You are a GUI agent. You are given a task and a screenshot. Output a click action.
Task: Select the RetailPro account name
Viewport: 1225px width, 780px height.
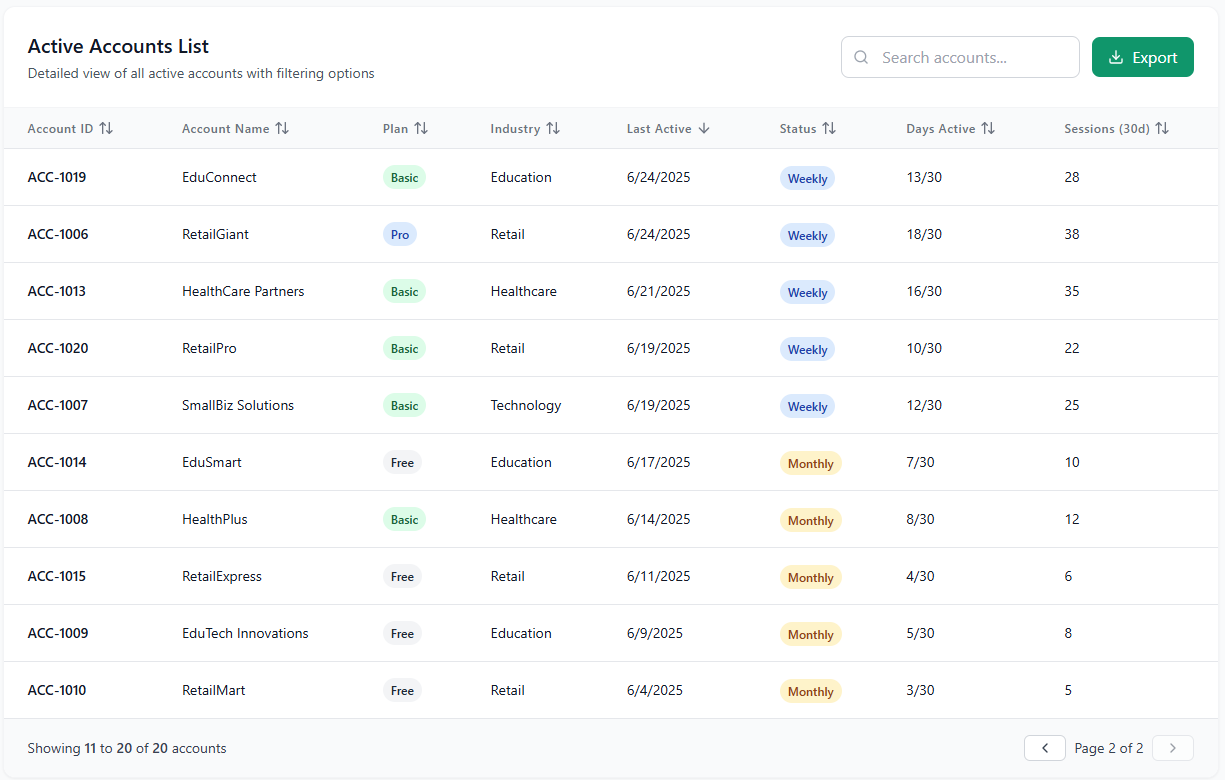tap(209, 348)
